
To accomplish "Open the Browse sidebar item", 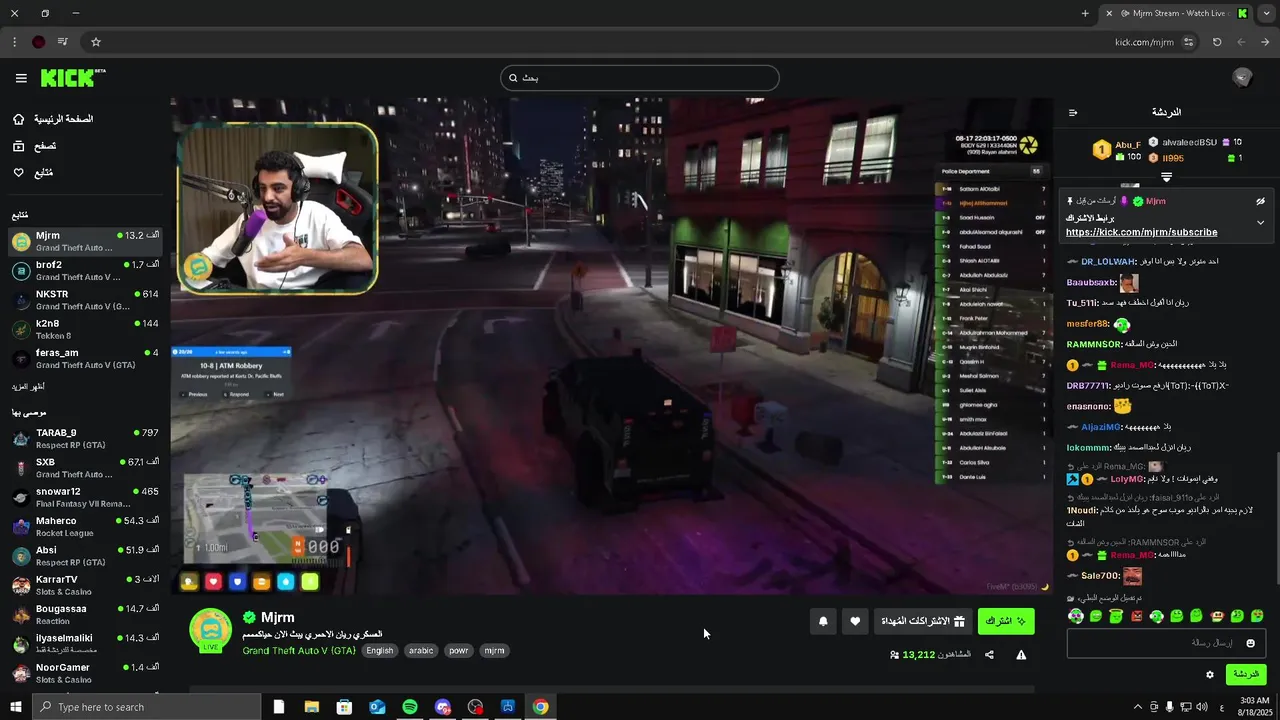I will (34, 146).
